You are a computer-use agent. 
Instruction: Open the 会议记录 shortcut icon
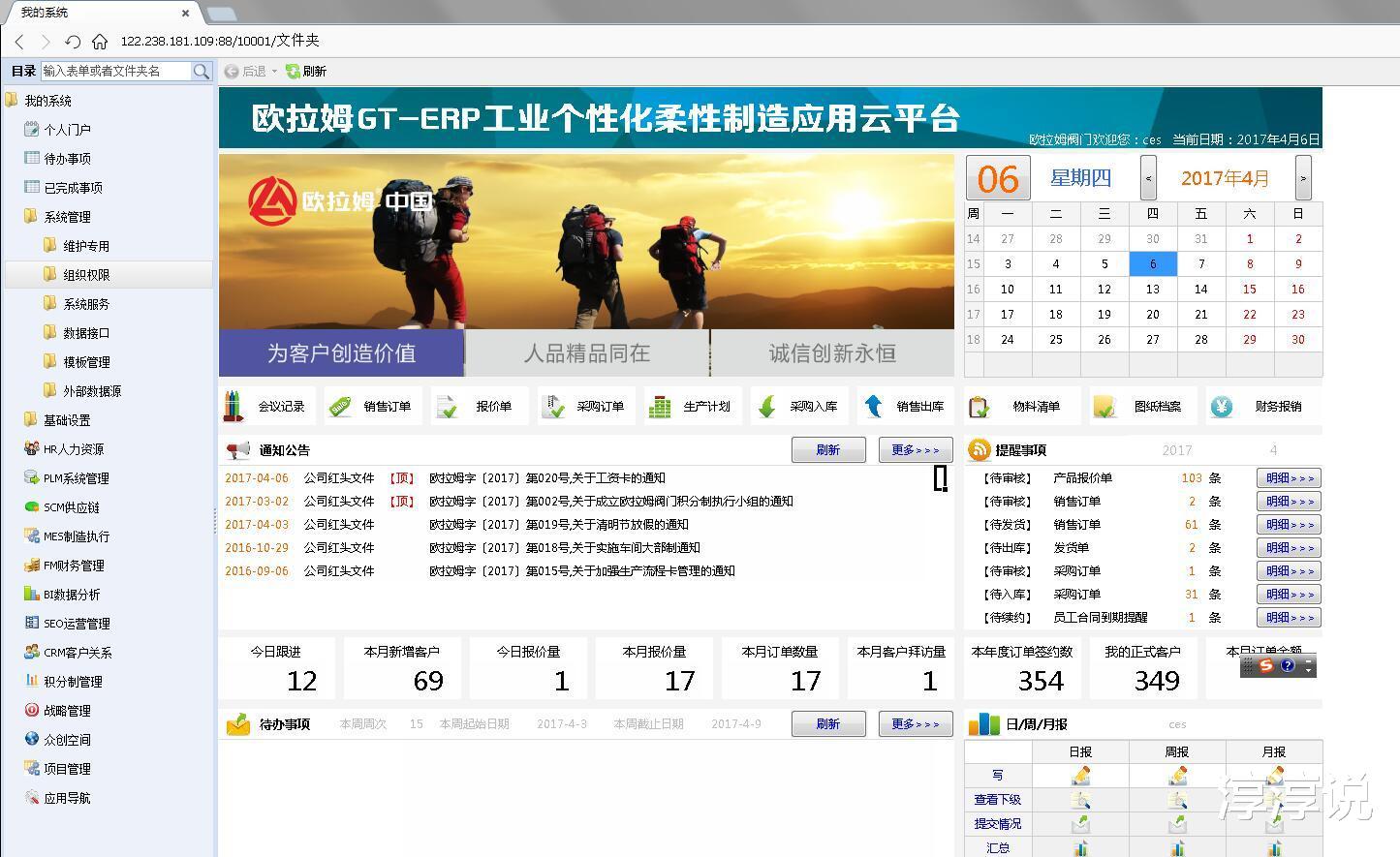[x=234, y=407]
